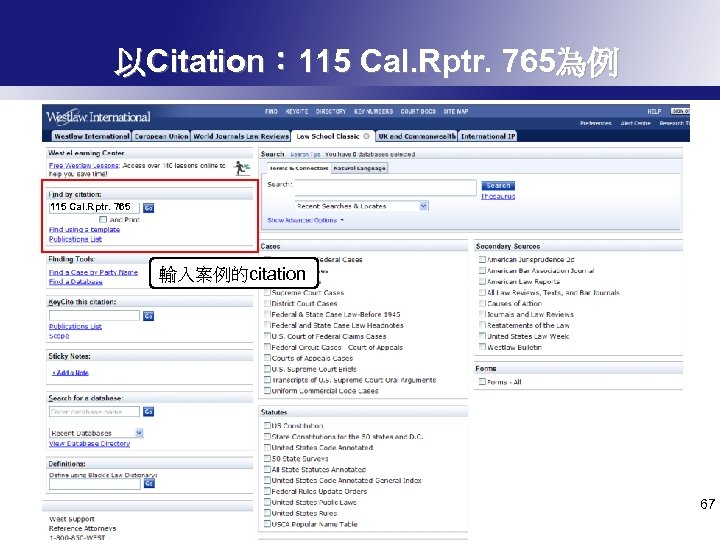This screenshot has height=540, width=720.
Task: Tick U.S. Supreme Court Briefs checkbox
Action: click(x=267, y=369)
